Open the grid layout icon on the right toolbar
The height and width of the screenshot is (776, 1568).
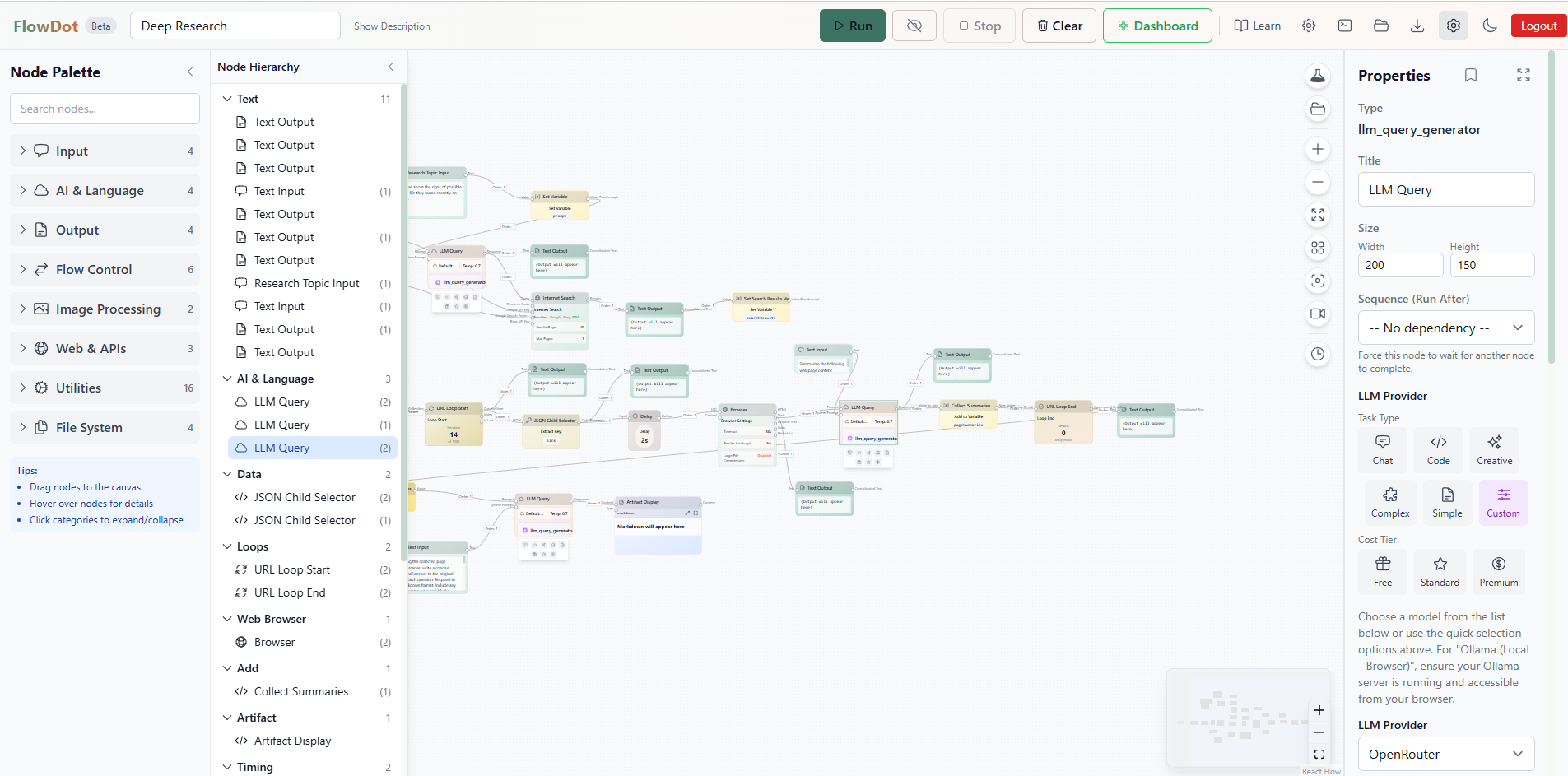(1318, 248)
